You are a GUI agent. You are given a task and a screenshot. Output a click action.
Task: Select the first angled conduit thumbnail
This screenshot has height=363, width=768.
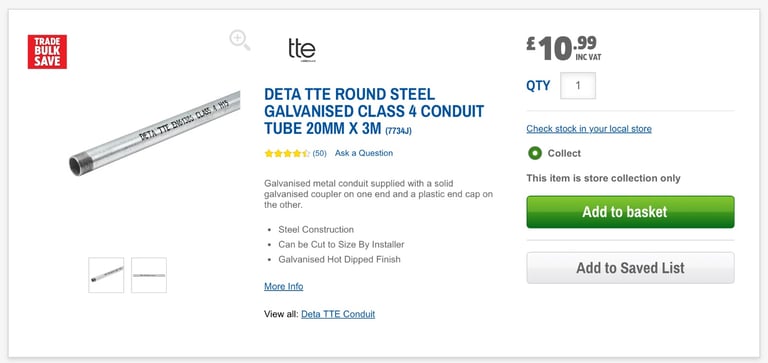(x=106, y=275)
